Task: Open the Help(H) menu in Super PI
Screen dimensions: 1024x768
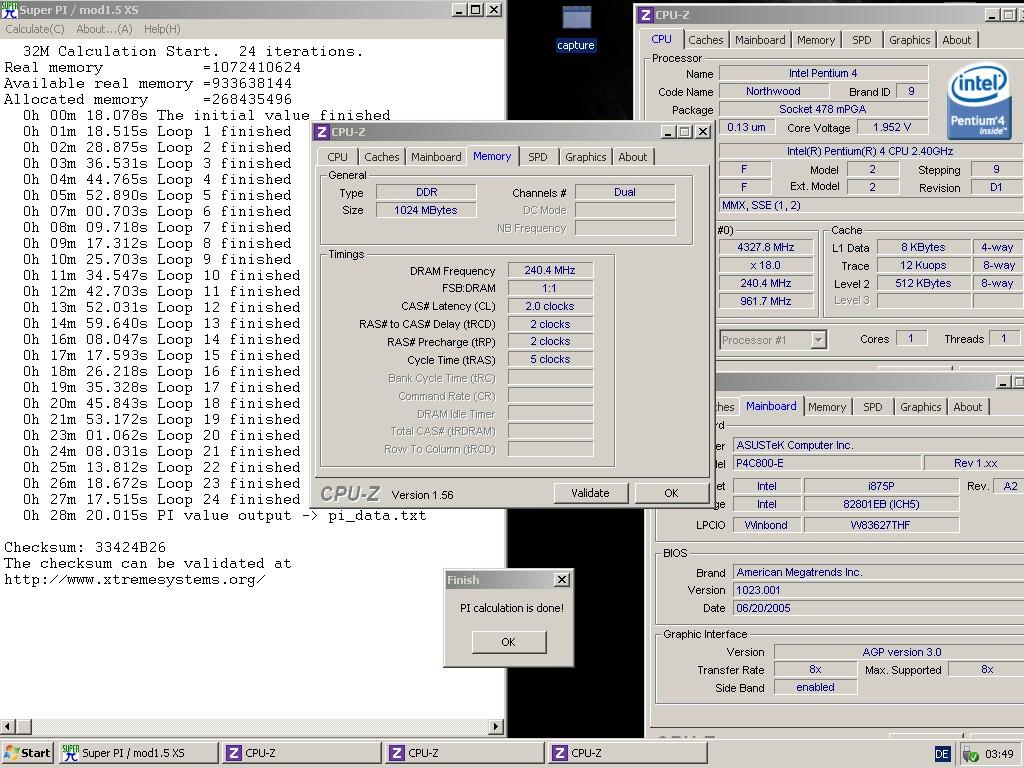Action: [x=162, y=29]
